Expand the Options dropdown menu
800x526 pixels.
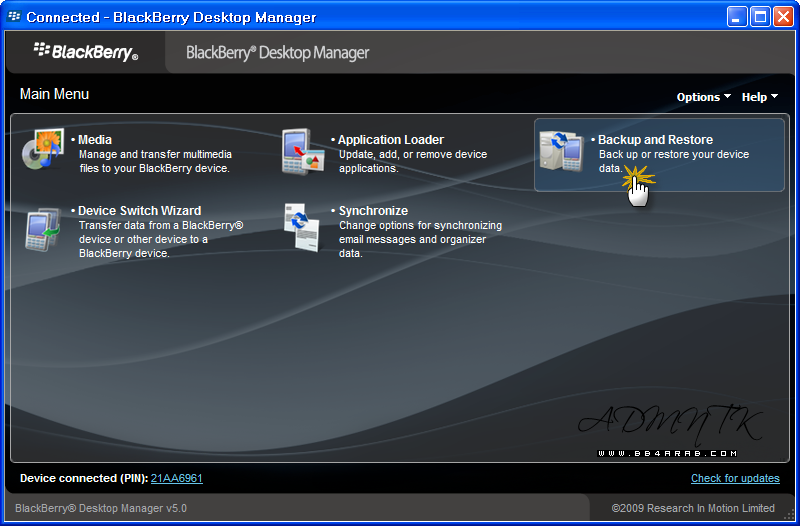point(703,97)
